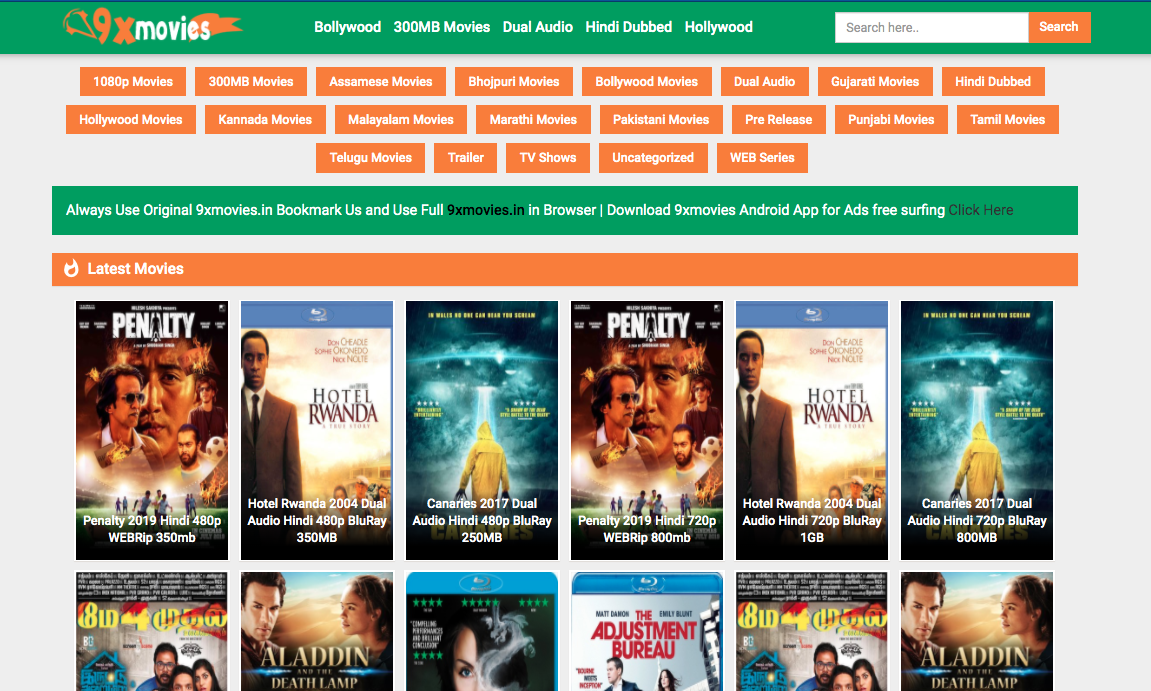Image resolution: width=1151 pixels, height=691 pixels.
Task: Open Hollywood in top navigation
Action: pos(718,27)
